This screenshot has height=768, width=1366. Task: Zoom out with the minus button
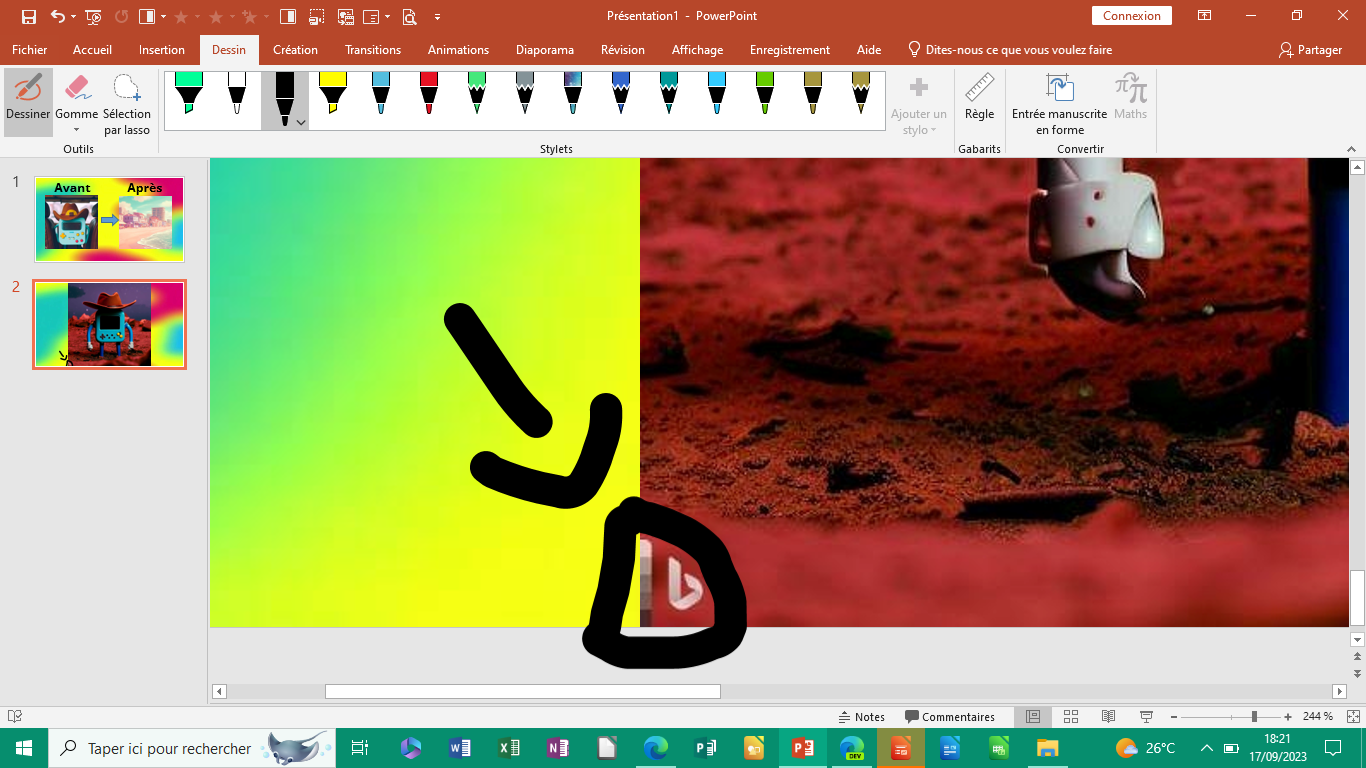pos(1173,717)
